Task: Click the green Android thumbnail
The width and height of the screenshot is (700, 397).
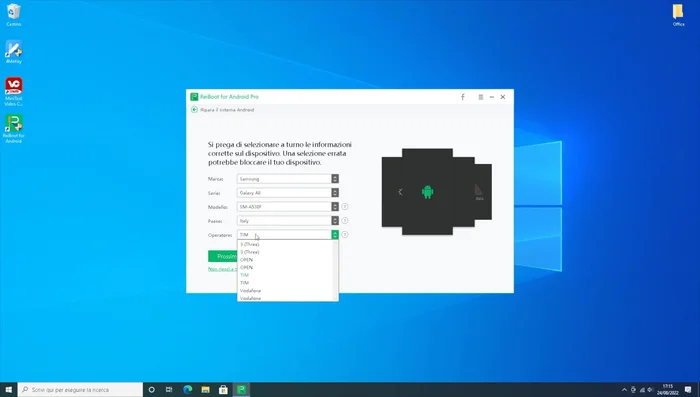Action: click(x=427, y=192)
